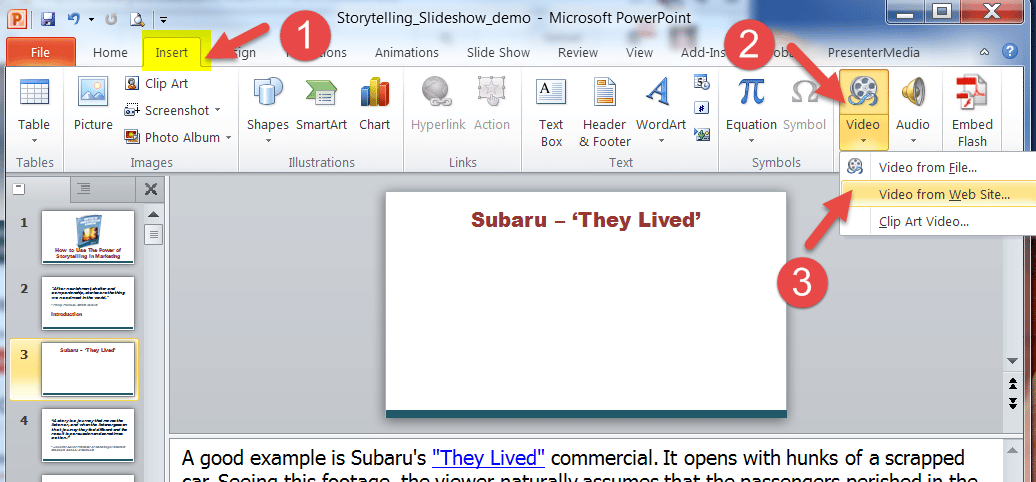1036x482 pixels.
Task: Insert slide number small icon
Action: coord(702,108)
